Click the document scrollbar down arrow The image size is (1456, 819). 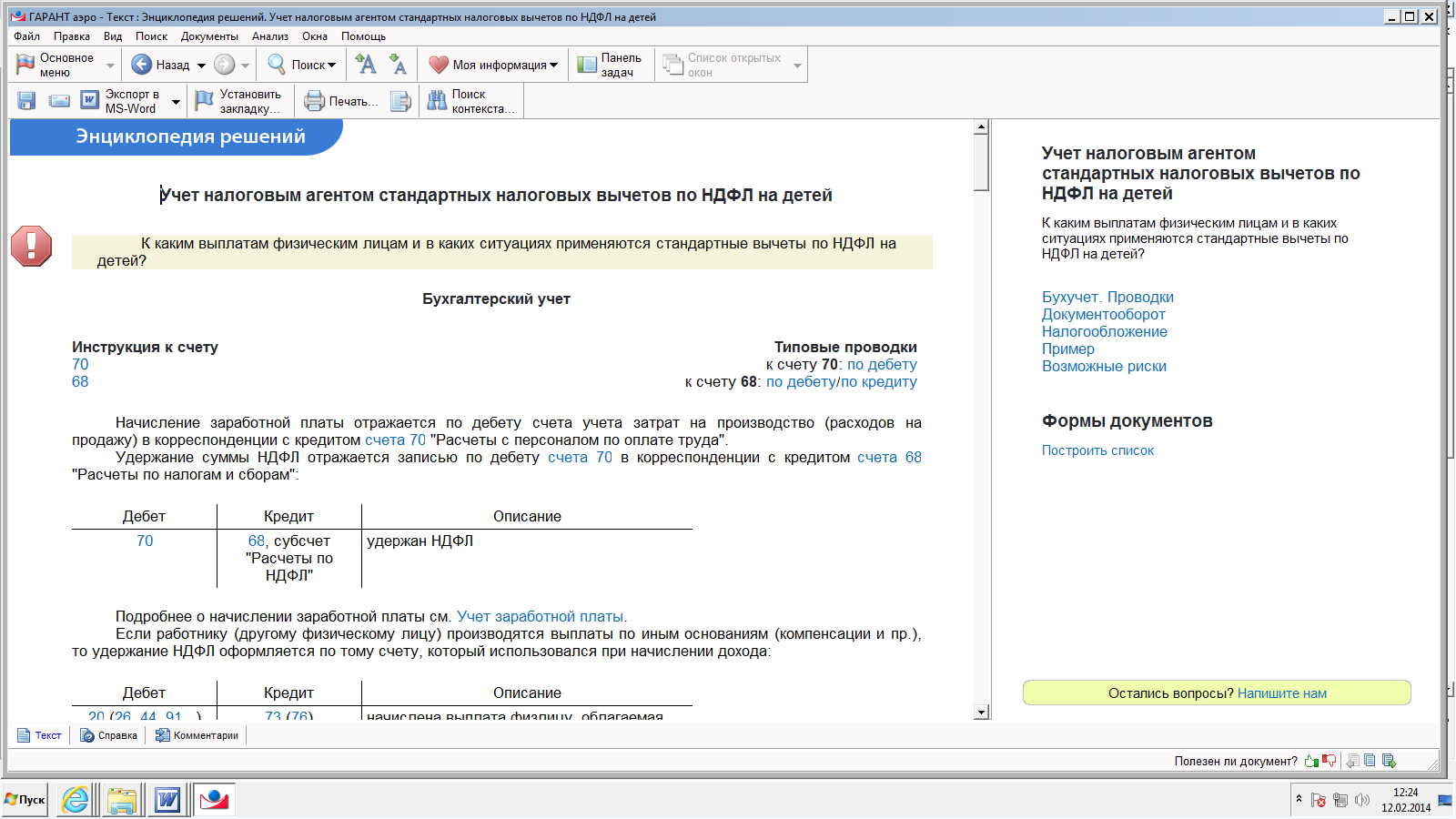(x=981, y=713)
